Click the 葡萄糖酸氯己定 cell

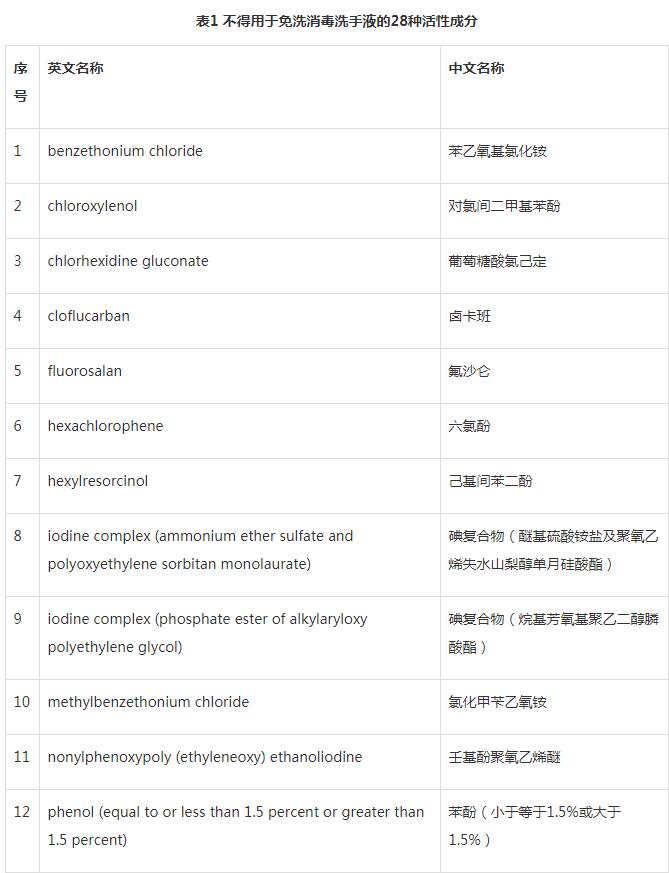(x=498, y=261)
